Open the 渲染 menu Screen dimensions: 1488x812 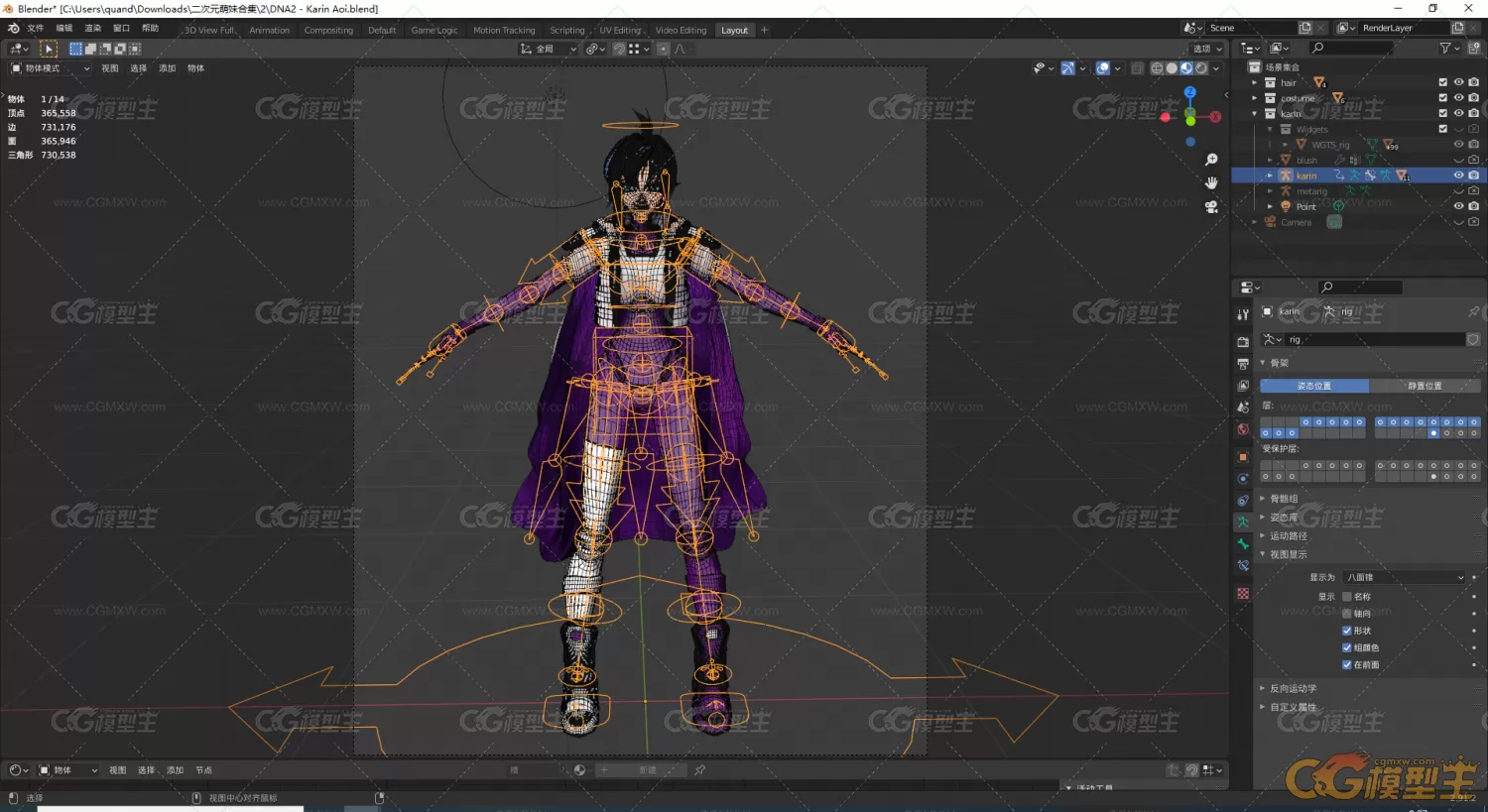(92, 28)
